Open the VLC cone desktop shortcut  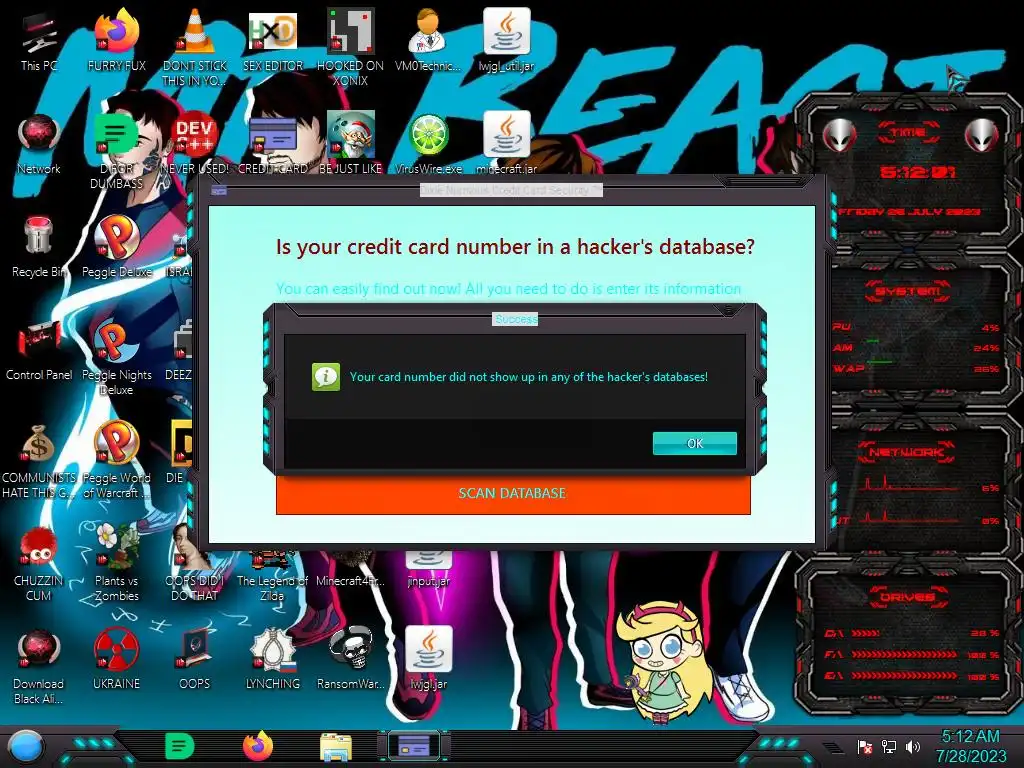click(195, 47)
